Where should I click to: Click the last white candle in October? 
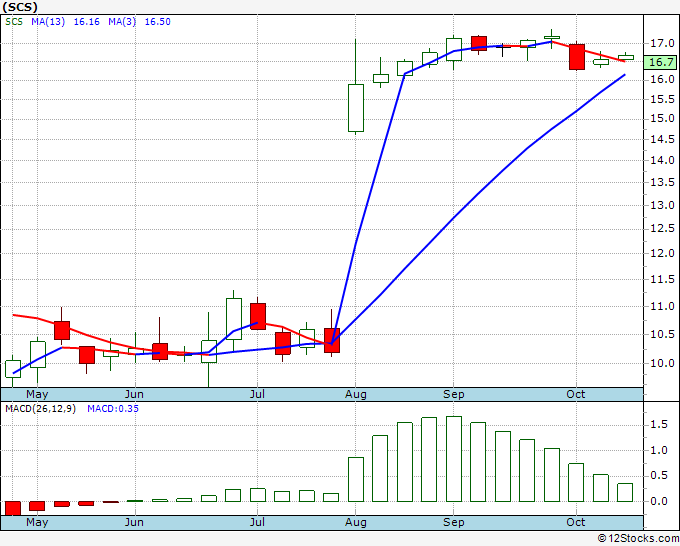pyautogui.click(x=626, y=57)
